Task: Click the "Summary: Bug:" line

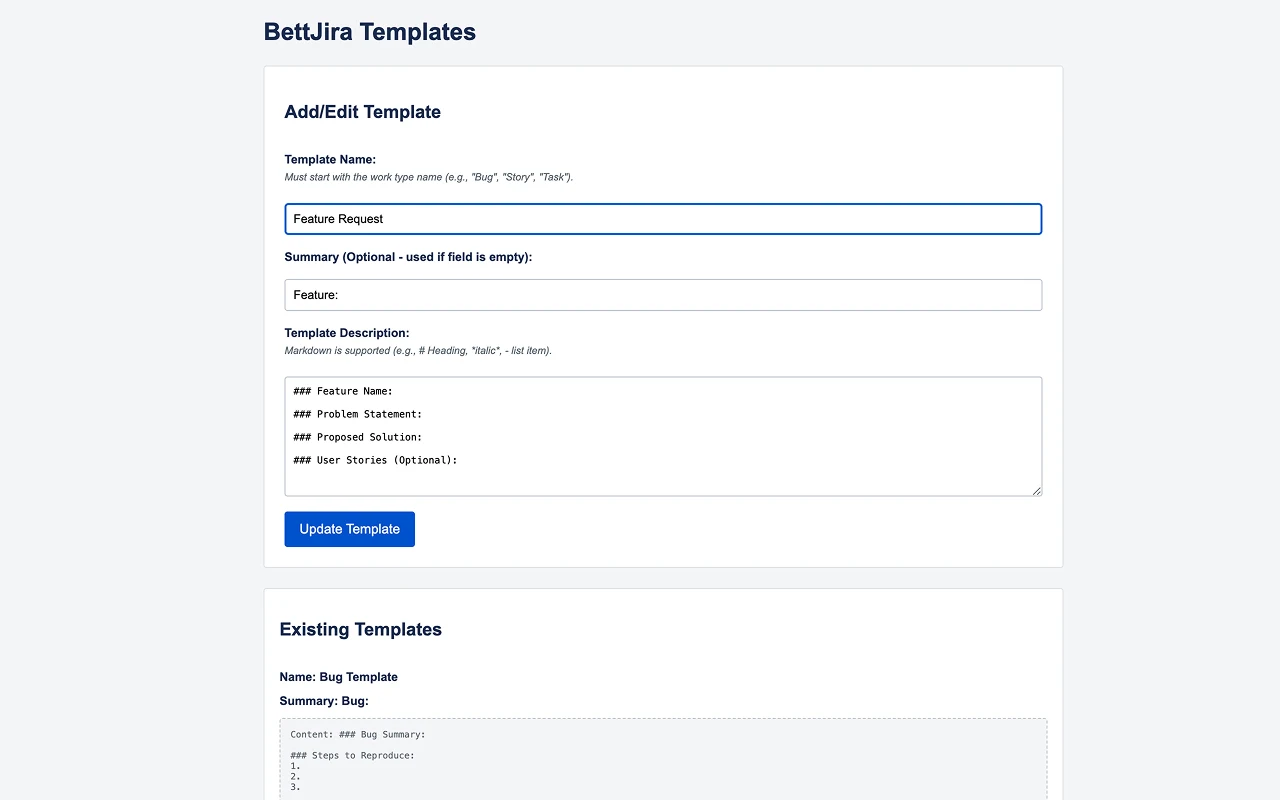Action: point(324,701)
